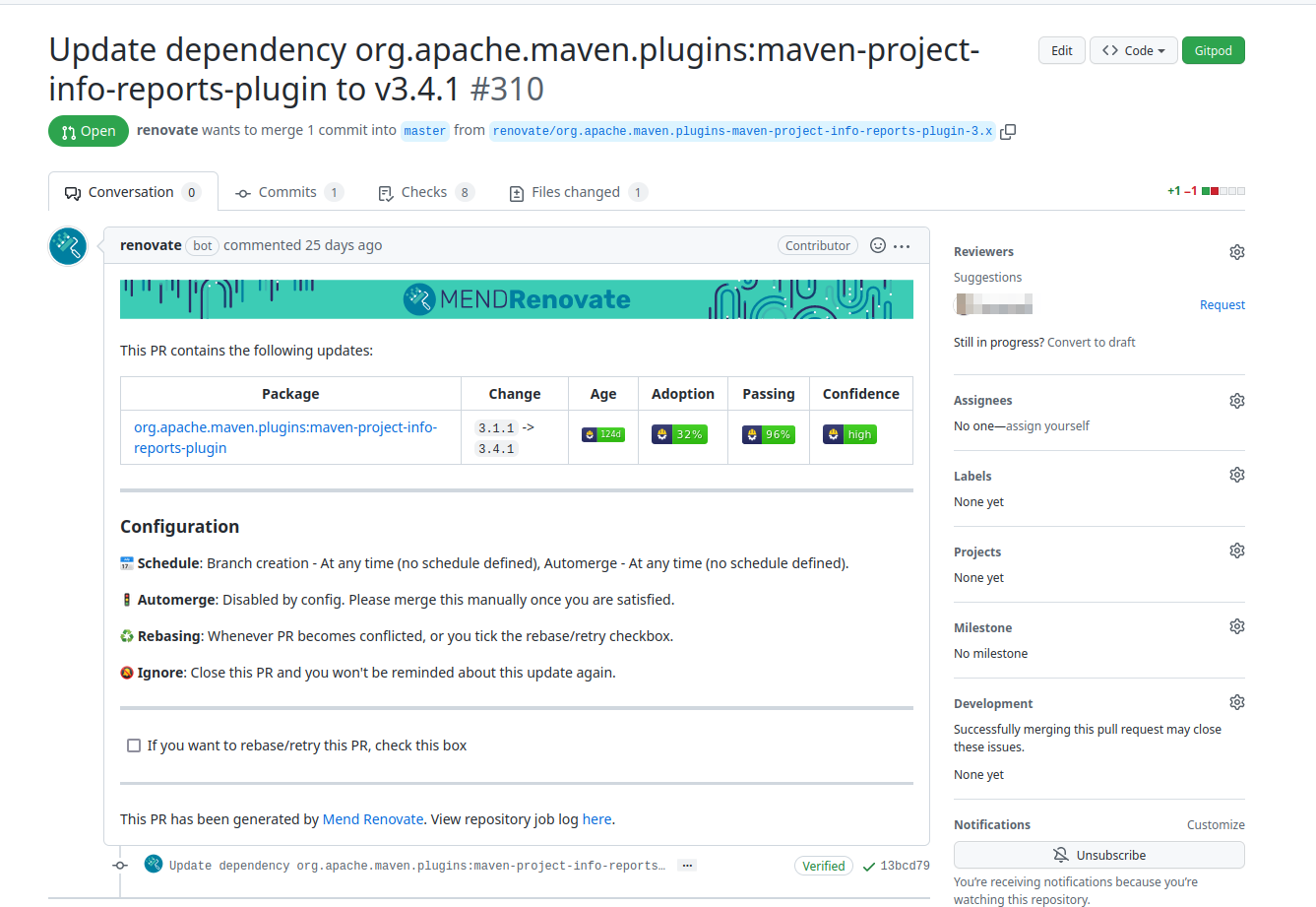Viewport: 1316px width, 907px height.
Task: Open the comment options three-dot menu
Action: (x=902, y=246)
